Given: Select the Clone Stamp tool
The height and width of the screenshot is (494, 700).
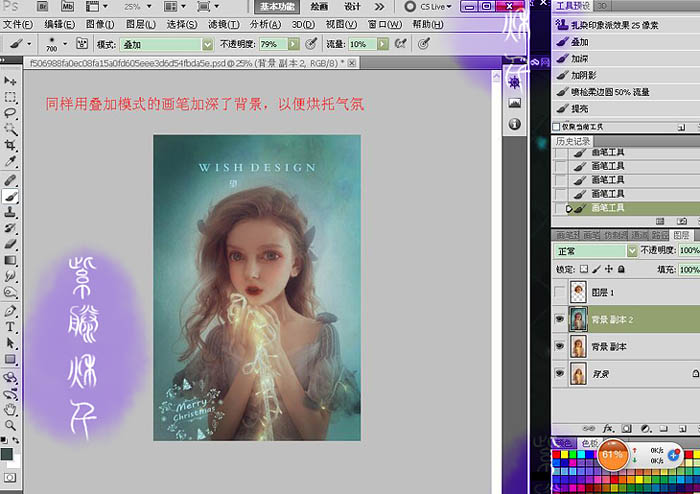Looking at the screenshot, I should click(x=10, y=212).
